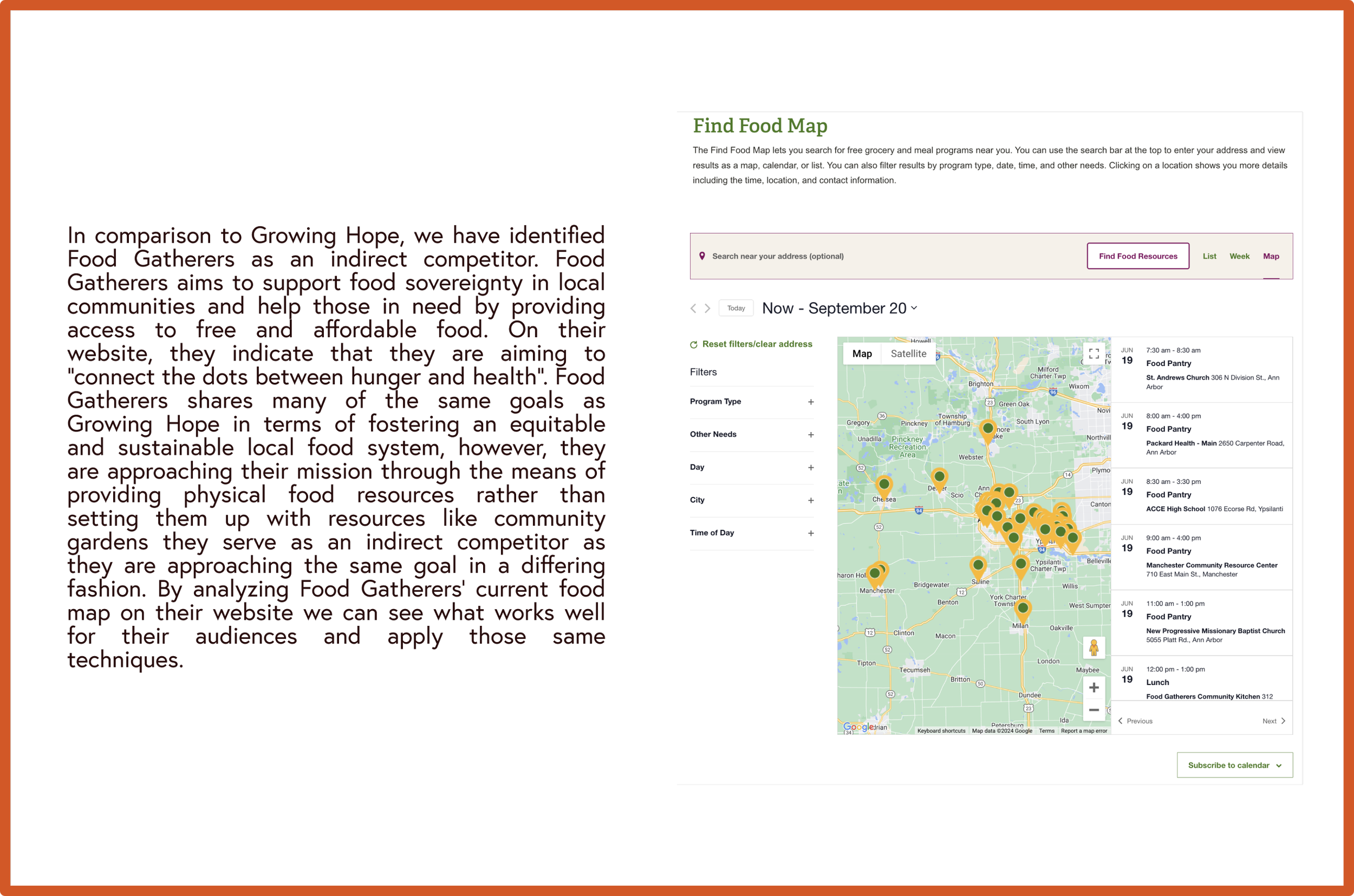Go to Previous results page

pyautogui.click(x=1135, y=721)
